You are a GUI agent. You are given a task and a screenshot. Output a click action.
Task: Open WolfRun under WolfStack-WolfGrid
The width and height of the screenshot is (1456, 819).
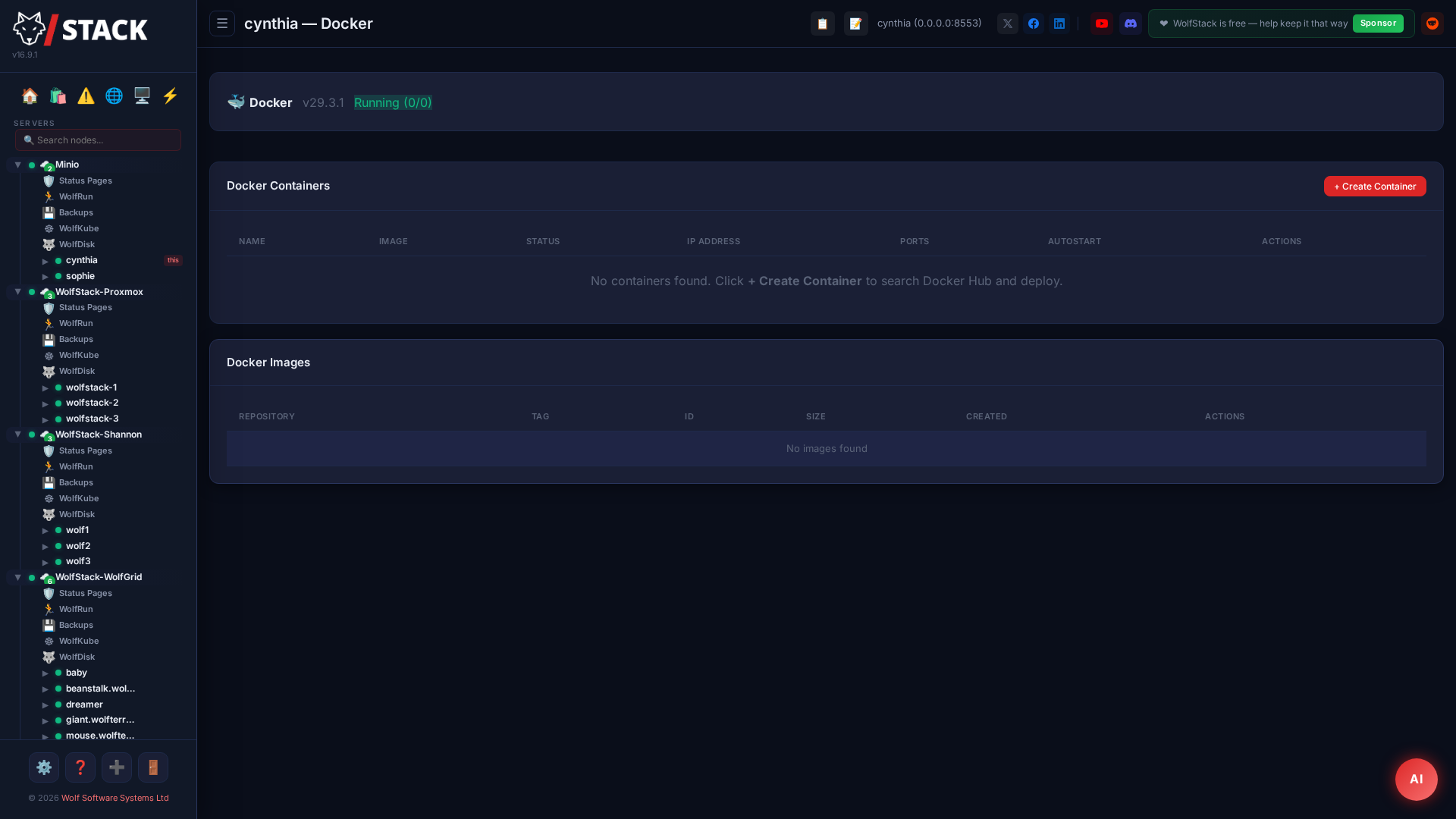click(76, 609)
